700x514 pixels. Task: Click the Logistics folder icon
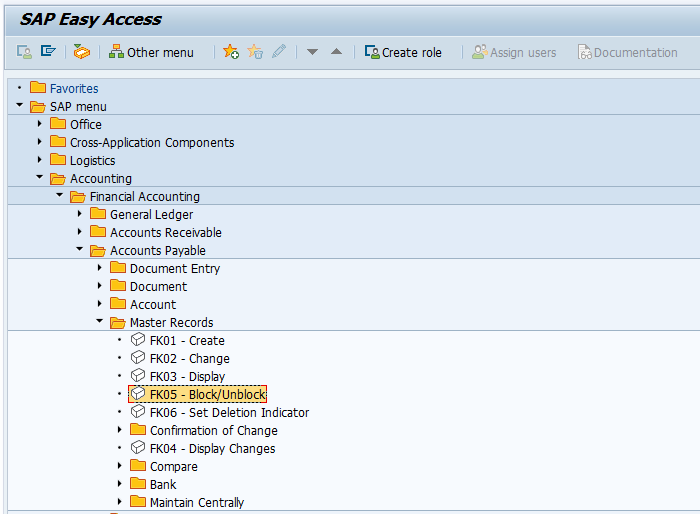click(58, 159)
